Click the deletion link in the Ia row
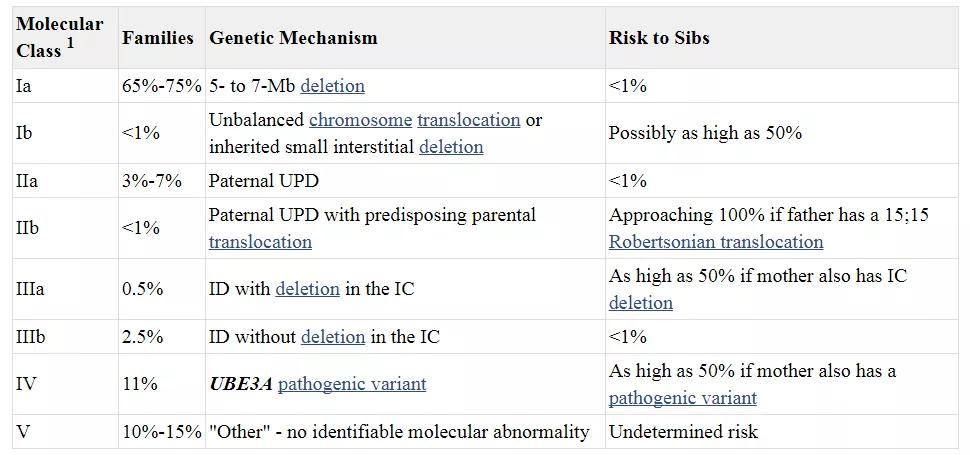Image resolution: width=970 pixels, height=455 pixels. coord(332,86)
